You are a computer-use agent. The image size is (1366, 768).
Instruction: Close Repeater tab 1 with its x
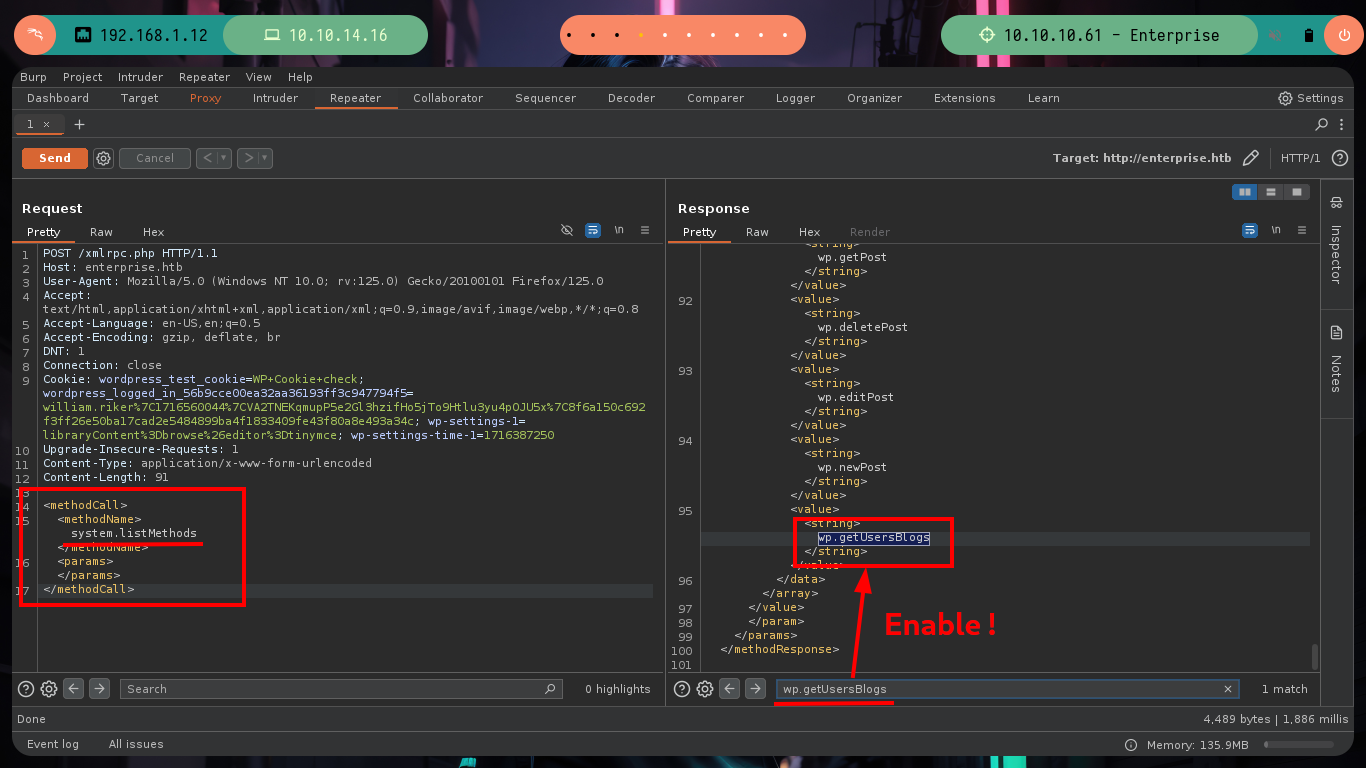click(x=46, y=124)
